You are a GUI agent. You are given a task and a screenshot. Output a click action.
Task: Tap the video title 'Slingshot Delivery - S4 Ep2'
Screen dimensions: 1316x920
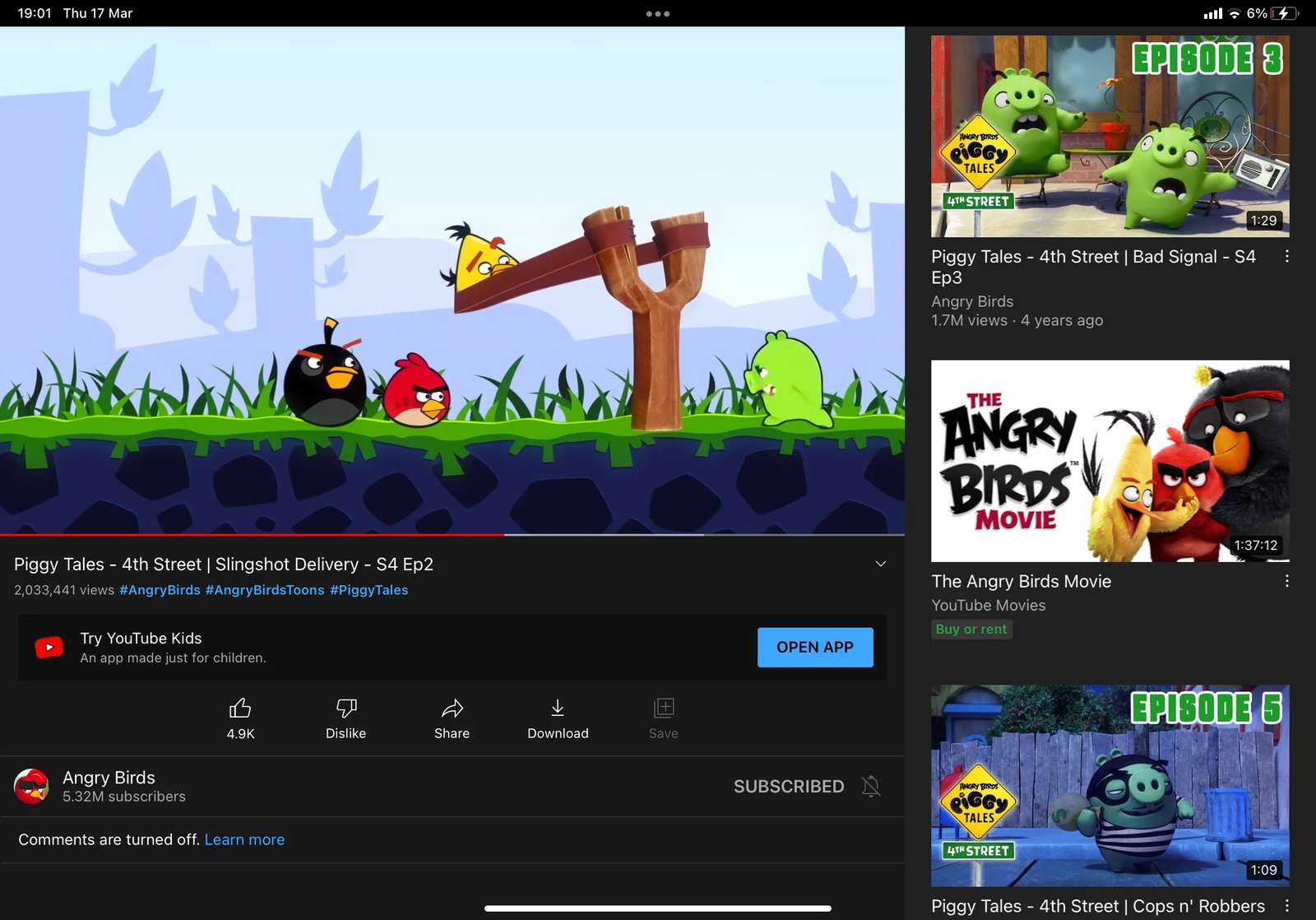[x=224, y=564]
